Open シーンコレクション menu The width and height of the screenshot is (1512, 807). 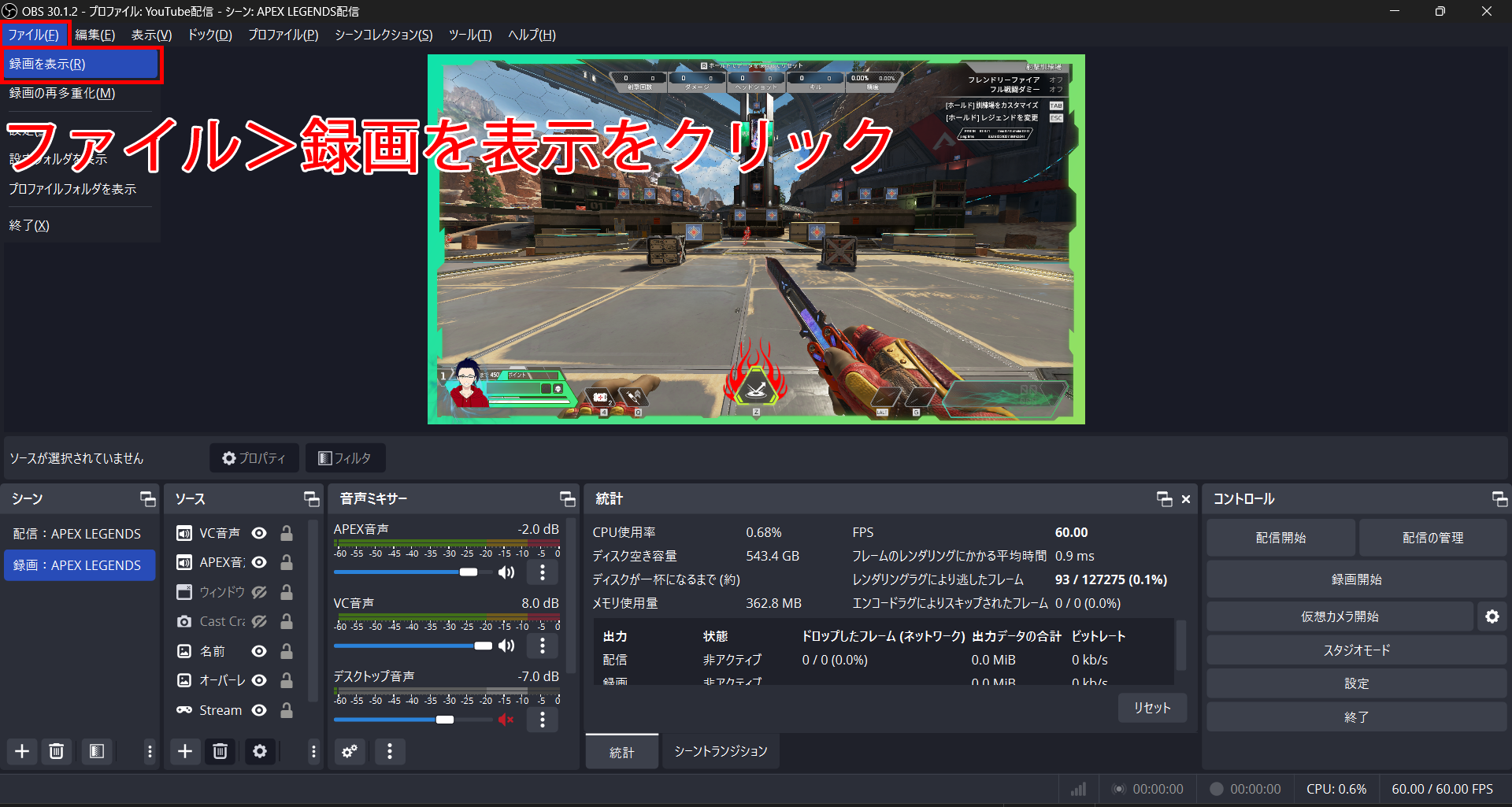(x=384, y=35)
